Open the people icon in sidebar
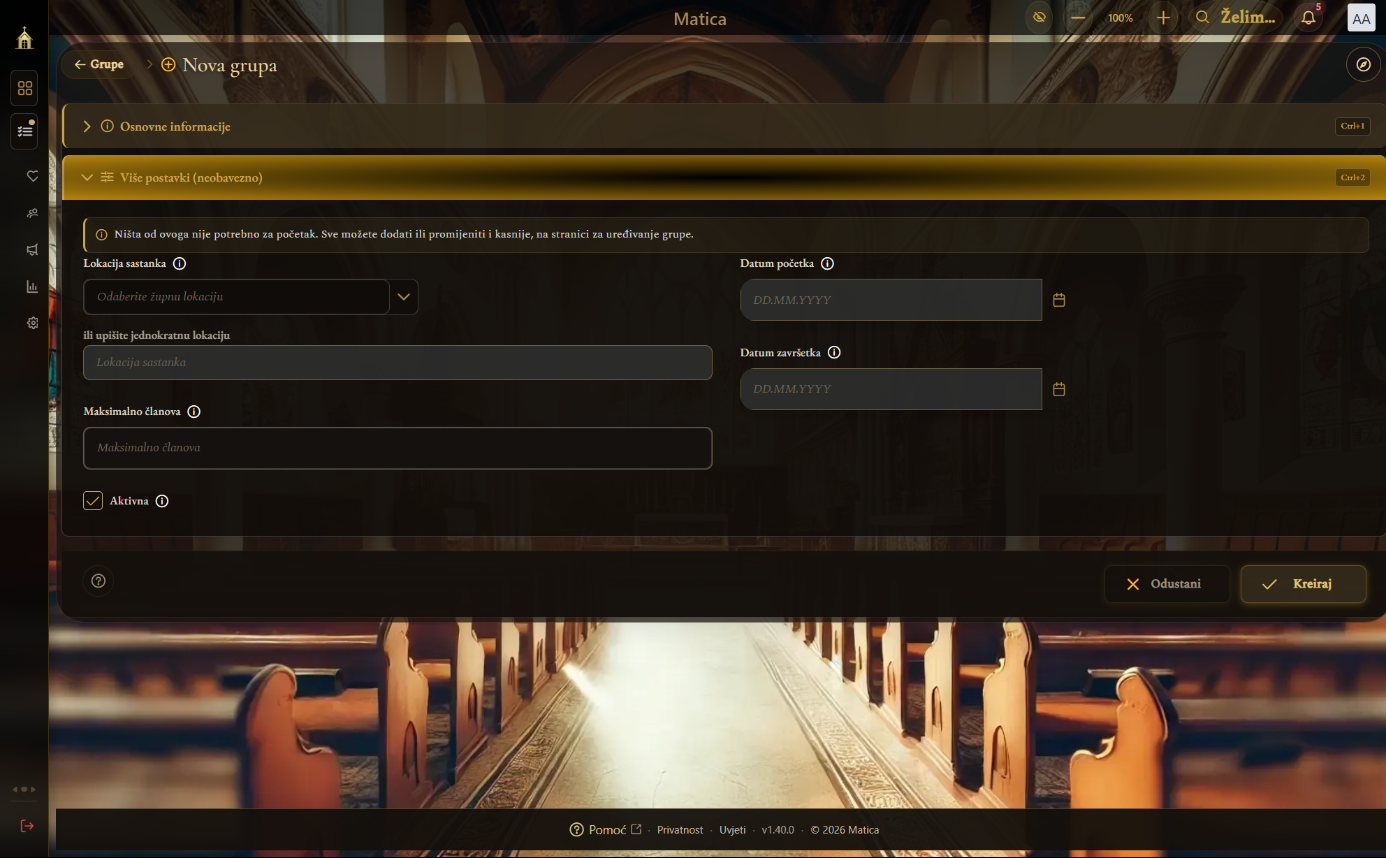 [32, 213]
